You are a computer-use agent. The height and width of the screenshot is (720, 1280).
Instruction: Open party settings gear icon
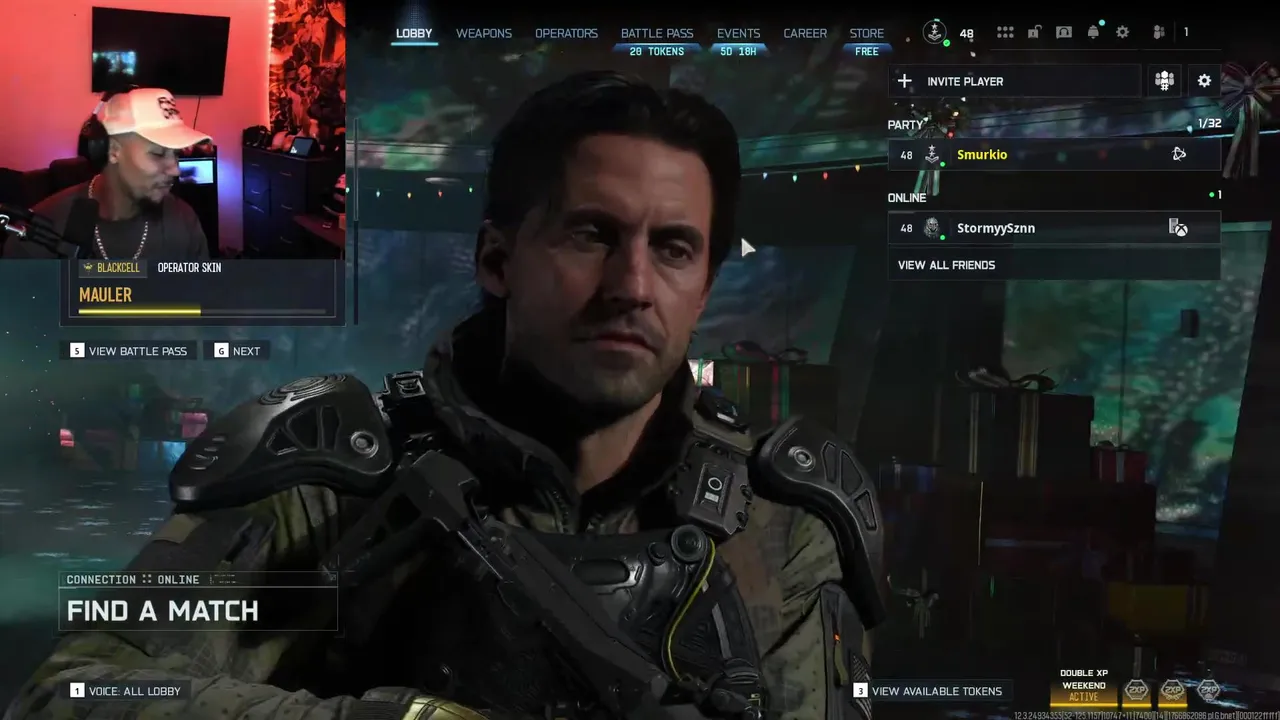(x=1204, y=81)
